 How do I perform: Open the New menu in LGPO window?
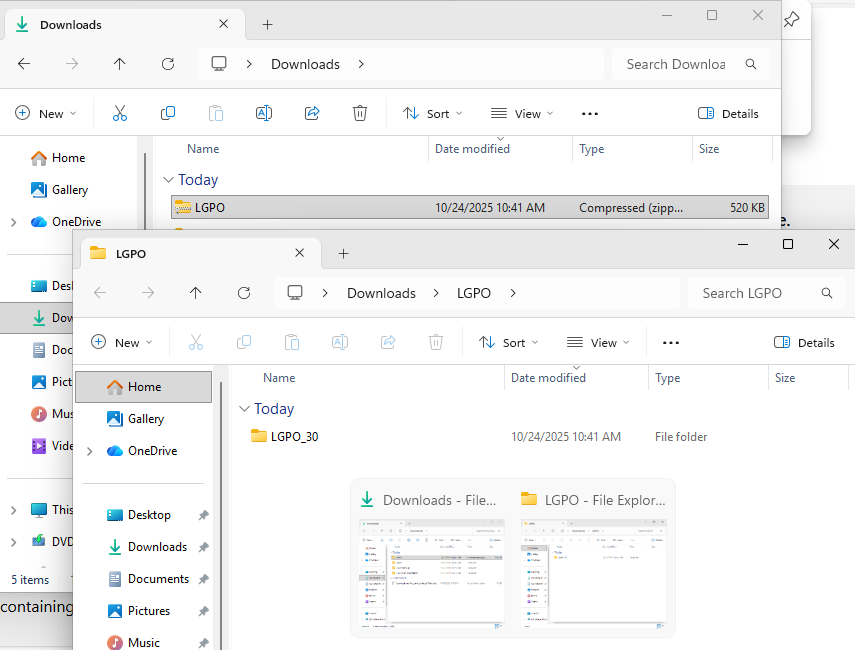click(x=121, y=342)
